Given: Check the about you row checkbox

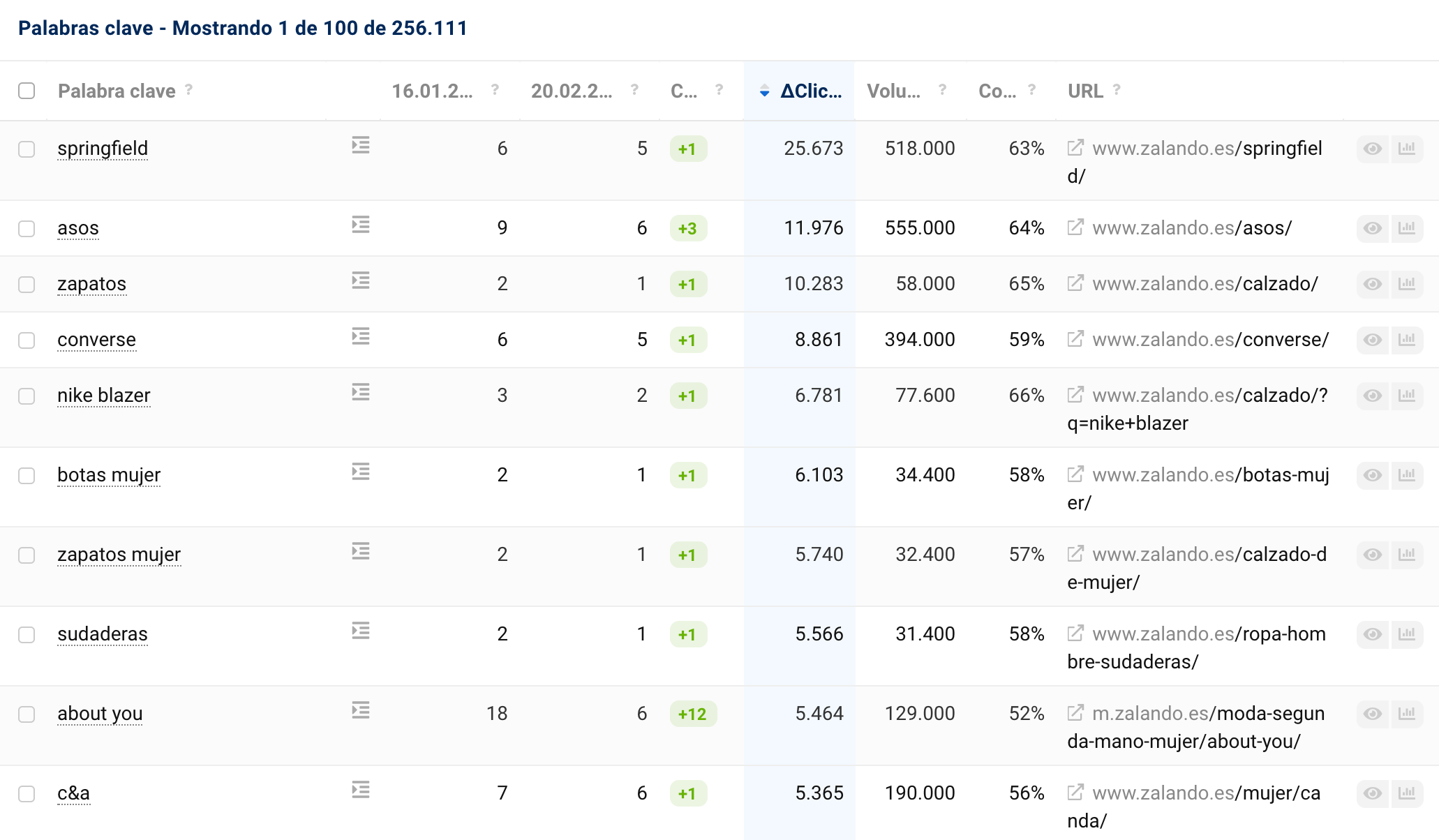Looking at the screenshot, I should (27, 714).
